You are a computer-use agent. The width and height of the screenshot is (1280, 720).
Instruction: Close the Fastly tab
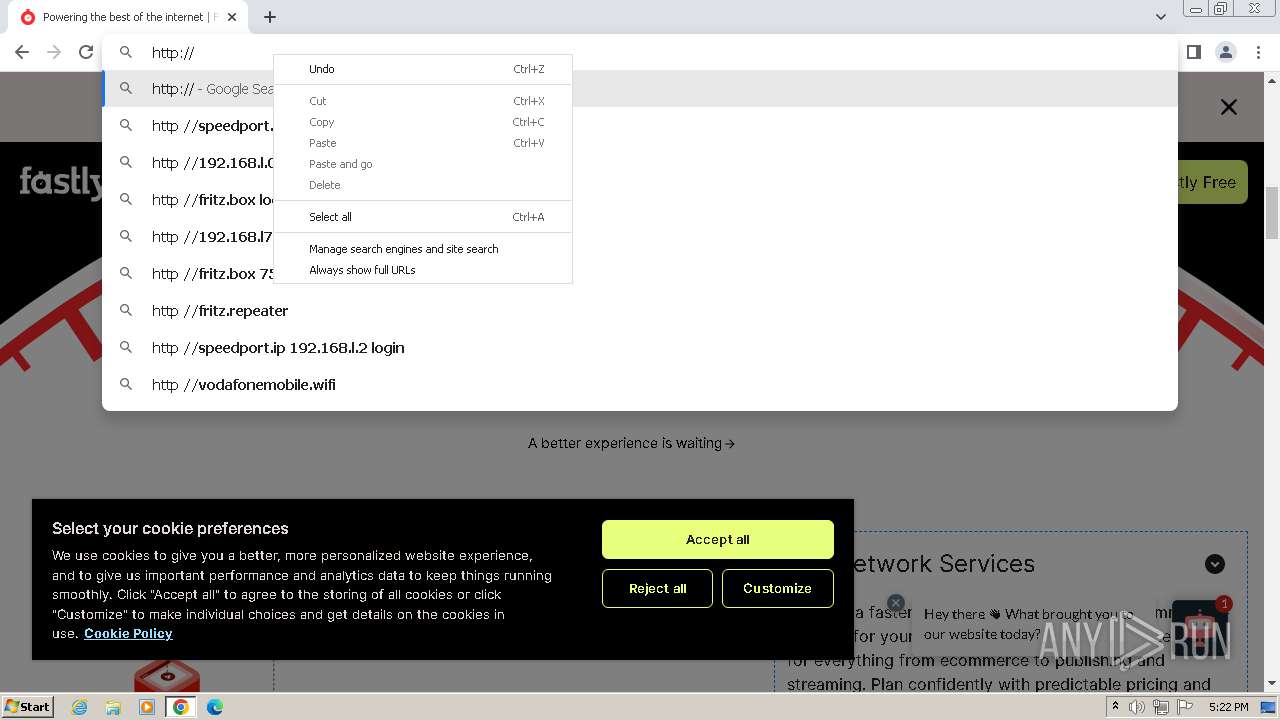coord(232,17)
